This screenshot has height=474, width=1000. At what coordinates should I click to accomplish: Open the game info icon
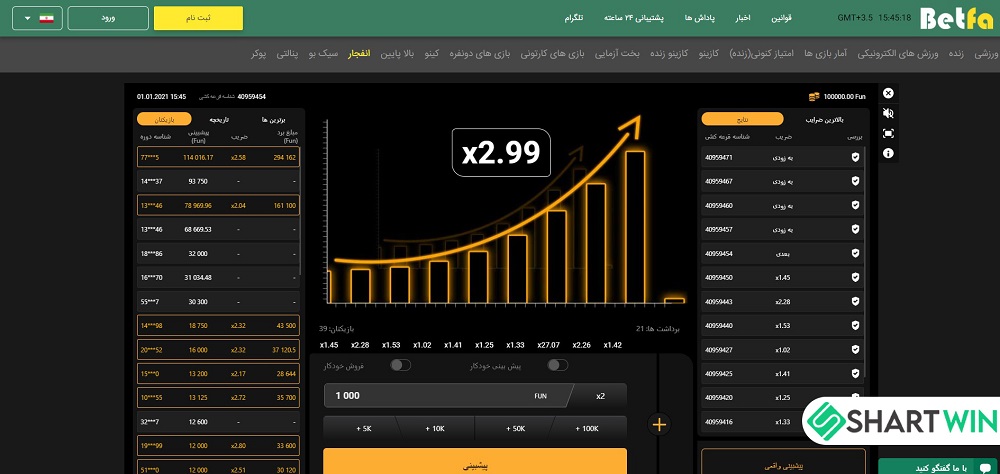click(888, 154)
